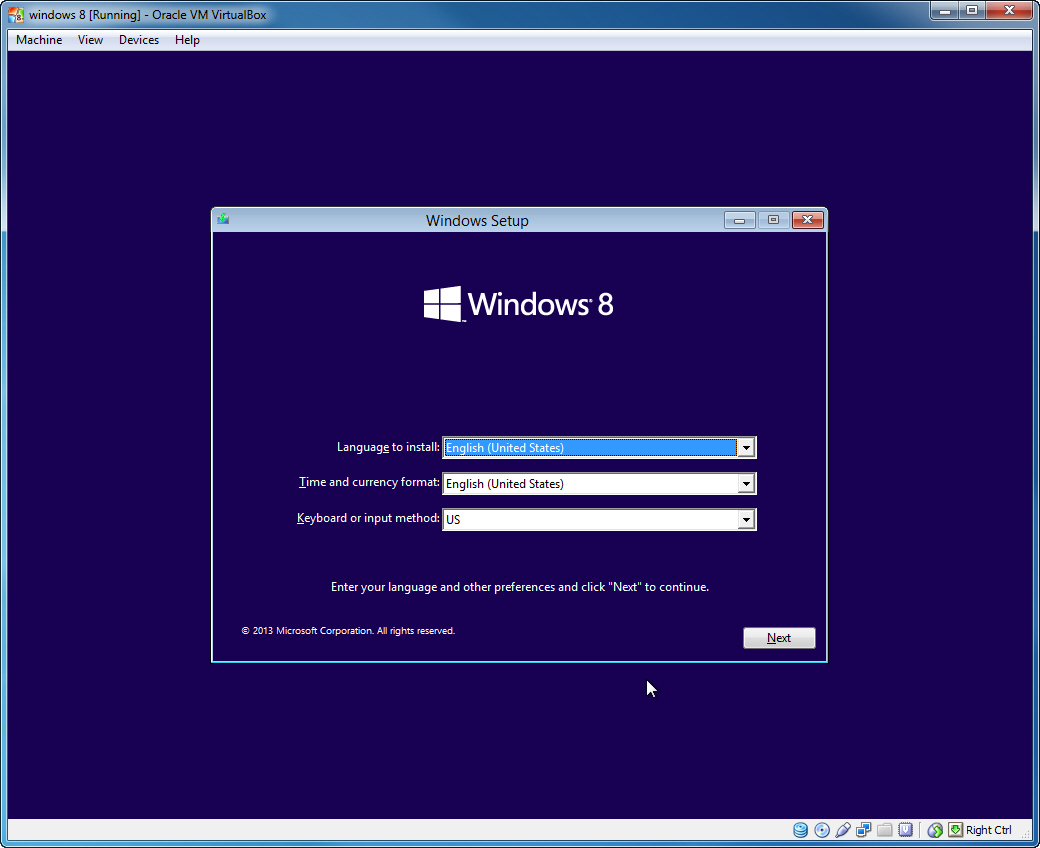1040x848 pixels.
Task: Click the shared folders status icon
Action: point(884,830)
